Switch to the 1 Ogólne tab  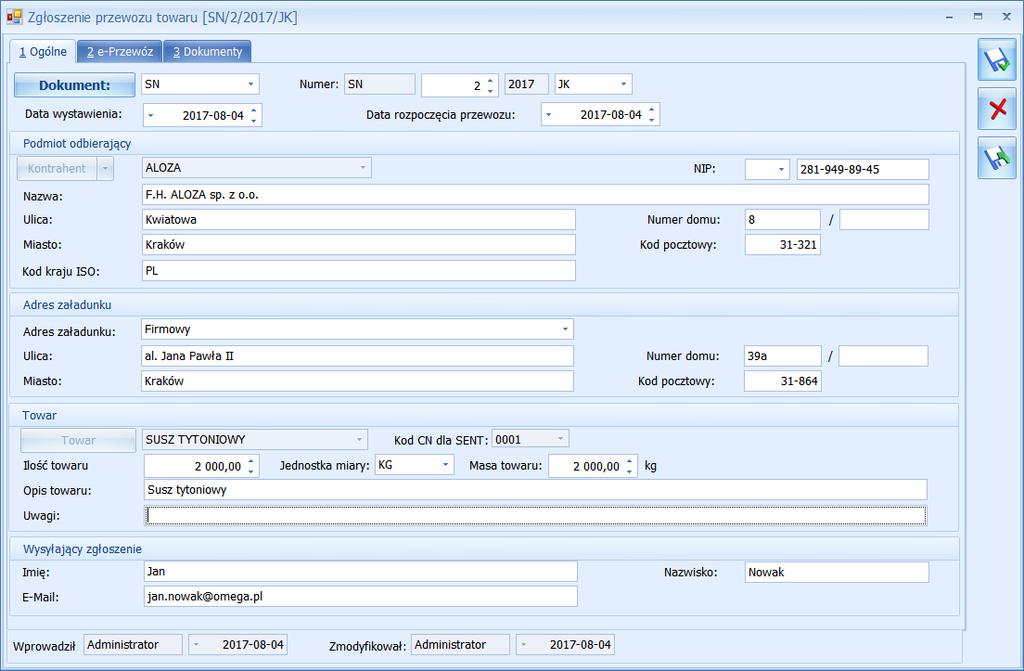pos(42,52)
